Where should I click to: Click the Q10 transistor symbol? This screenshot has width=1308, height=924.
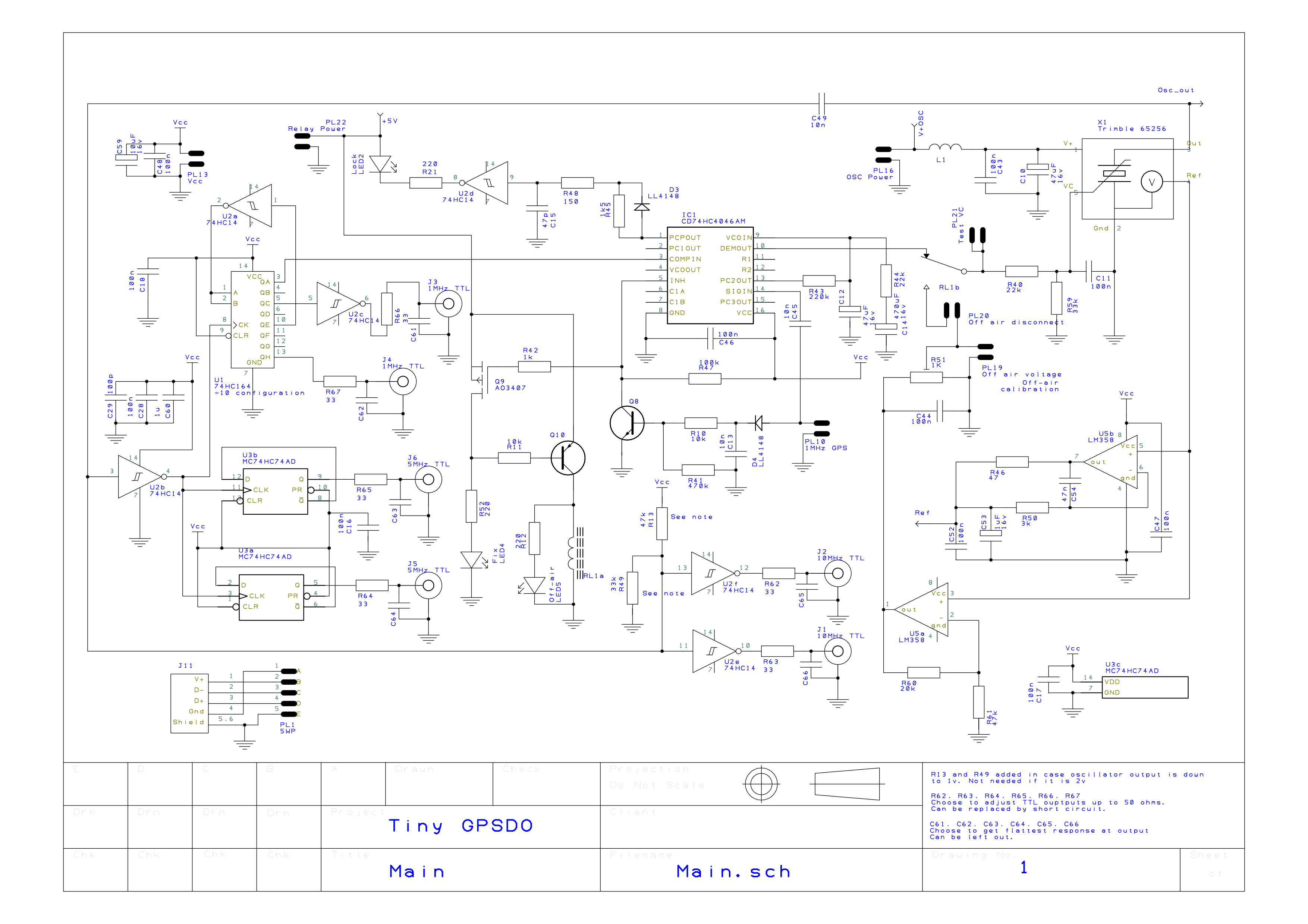pos(567,458)
